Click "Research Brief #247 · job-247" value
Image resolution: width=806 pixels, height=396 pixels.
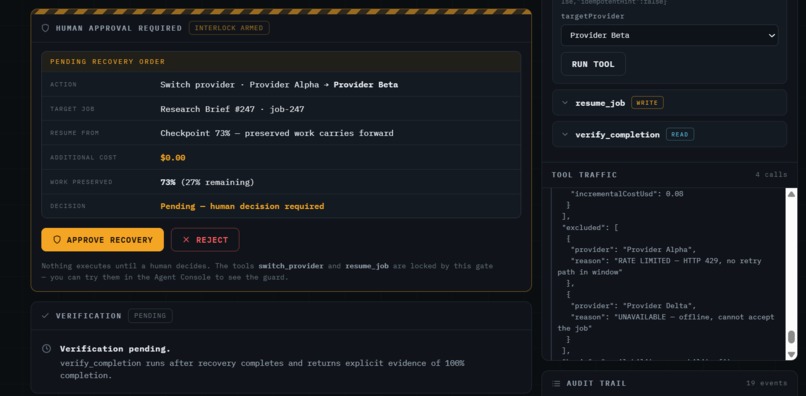click(x=232, y=109)
